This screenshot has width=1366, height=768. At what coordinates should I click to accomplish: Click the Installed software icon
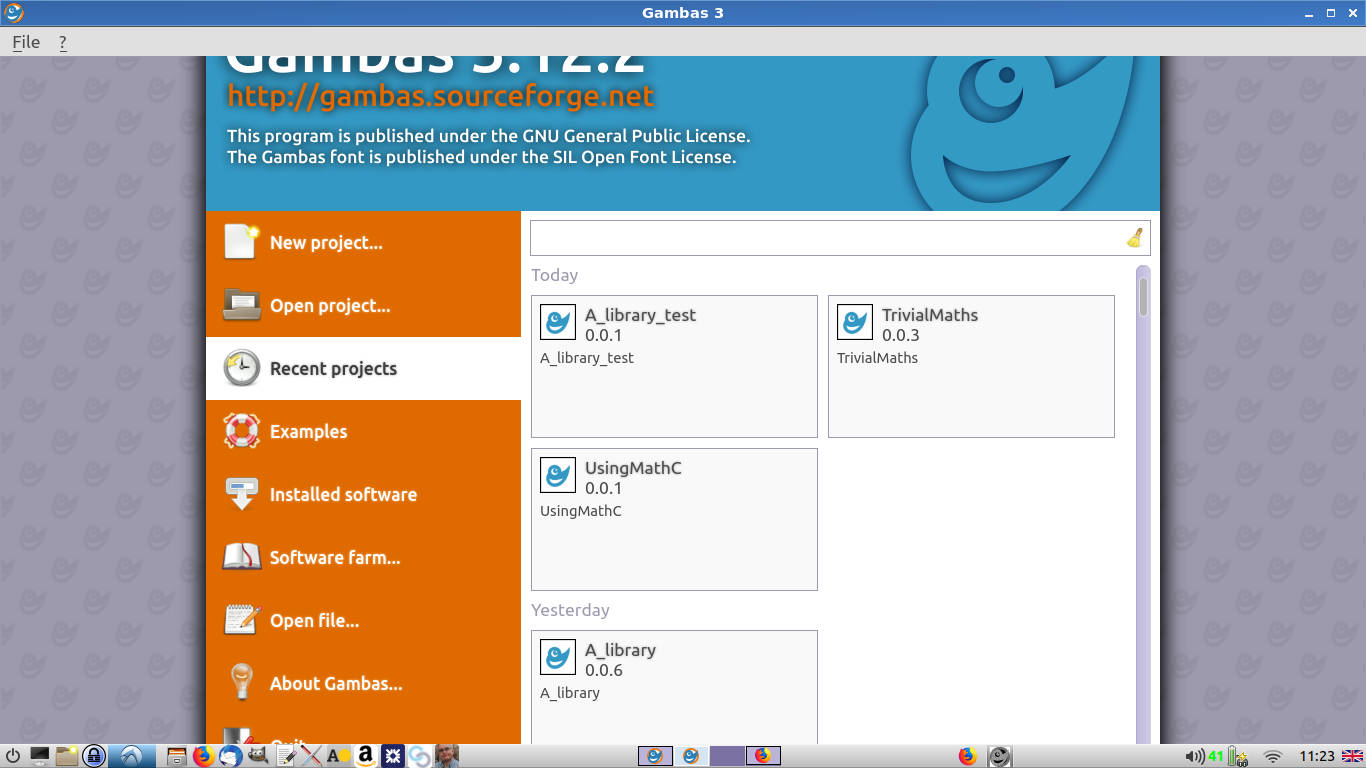pos(241,494)
